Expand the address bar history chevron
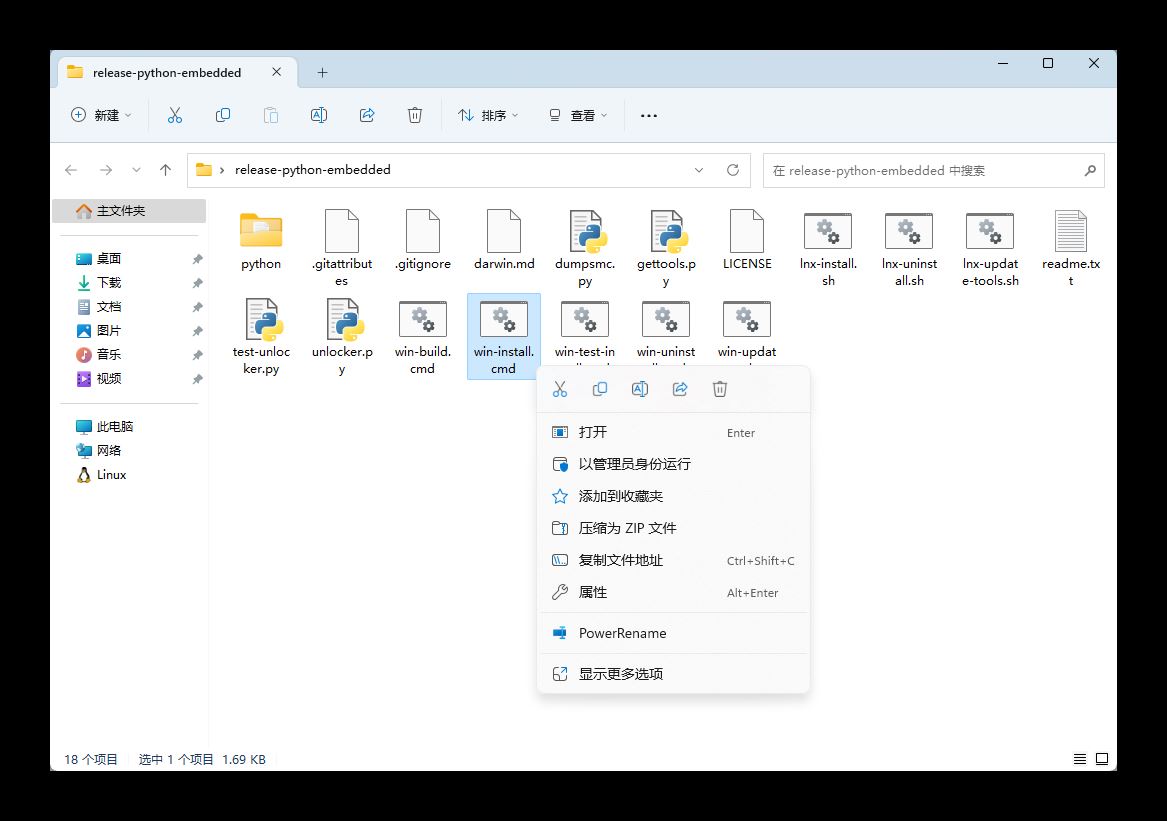 click(x=699, y=170)
